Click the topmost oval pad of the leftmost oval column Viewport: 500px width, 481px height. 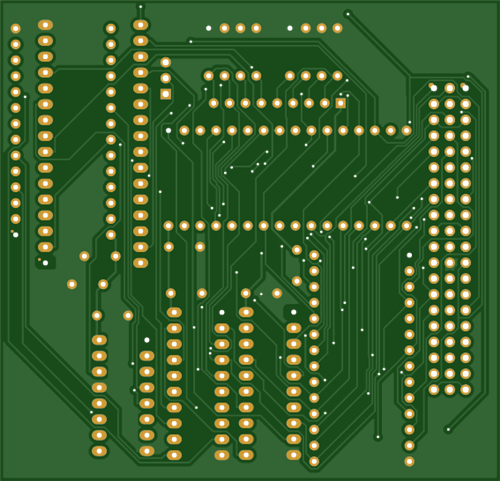point(45,25)
